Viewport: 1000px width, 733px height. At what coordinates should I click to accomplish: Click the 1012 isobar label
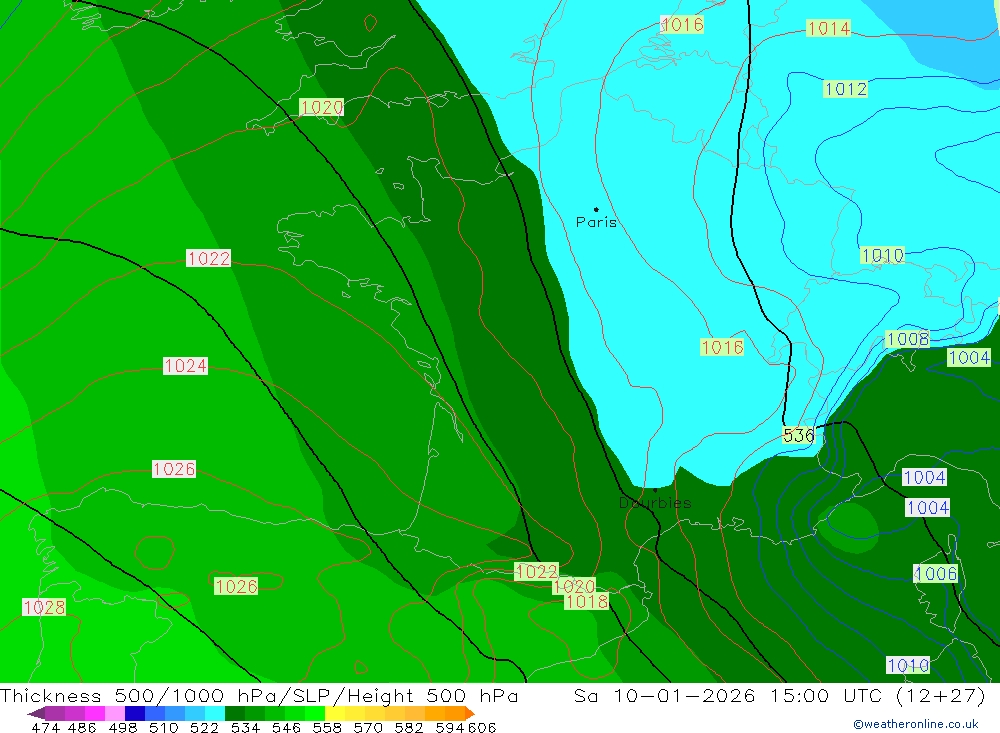(x=846, y=89)
